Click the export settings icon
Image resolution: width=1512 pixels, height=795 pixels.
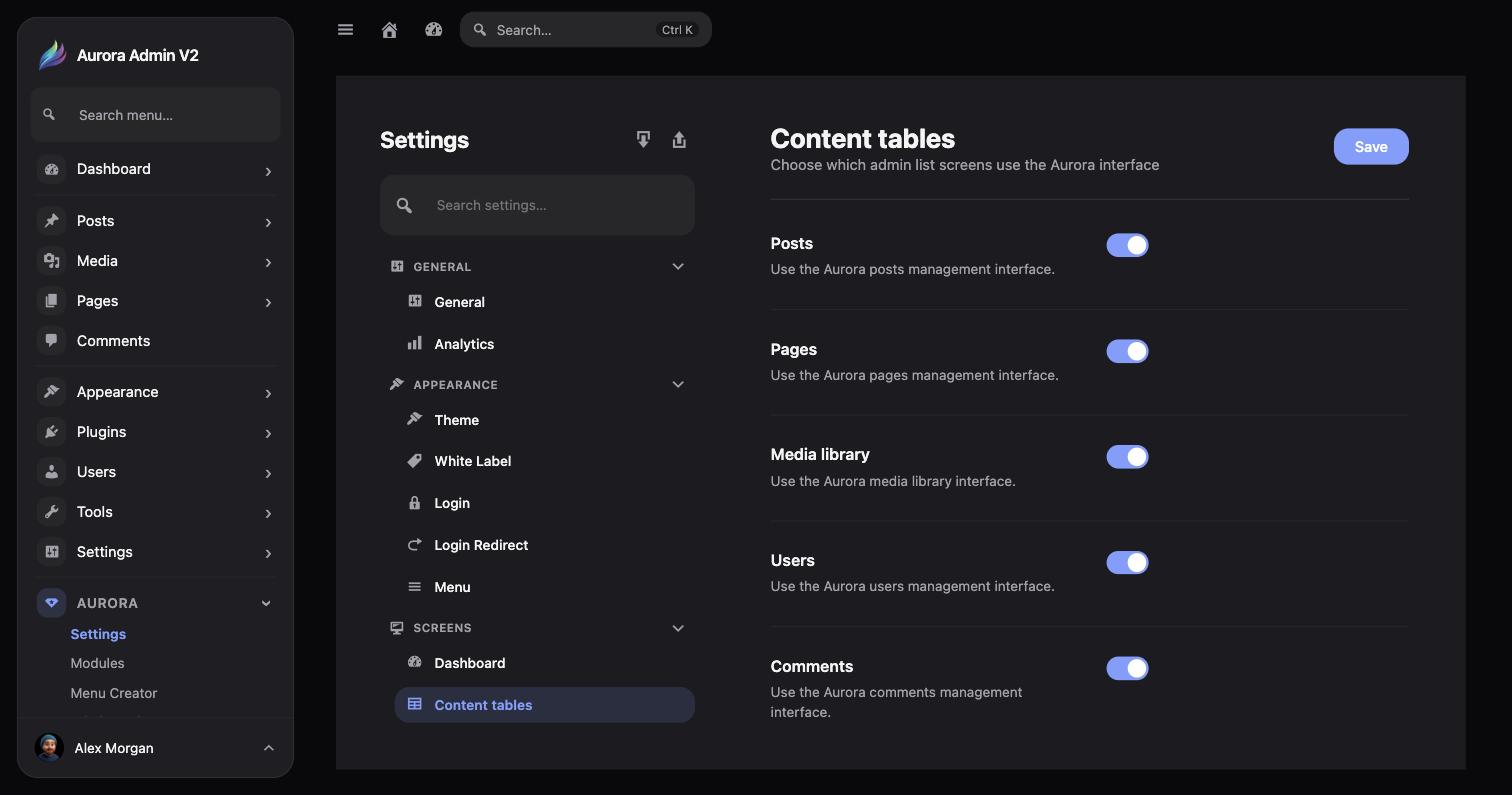coord(679,140)
